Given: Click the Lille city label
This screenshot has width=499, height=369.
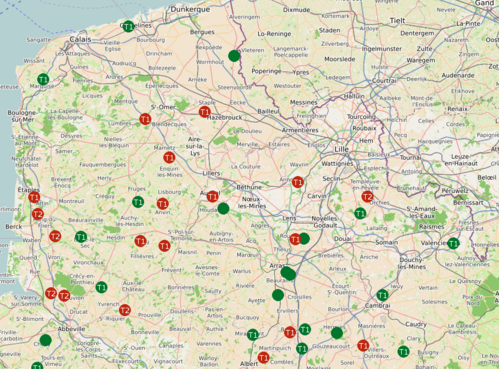Looking at the screenshot, I should pyautogui.click(x=341, y=150).
